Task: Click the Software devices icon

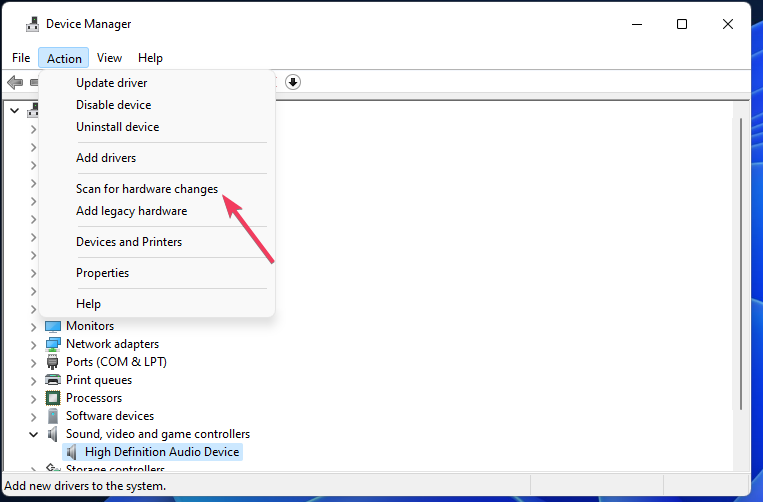Action: (53, 416)
